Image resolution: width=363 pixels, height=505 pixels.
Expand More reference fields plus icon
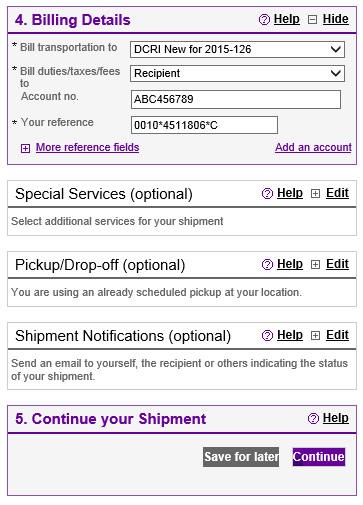pyautogui.click(x=25, y=148)
